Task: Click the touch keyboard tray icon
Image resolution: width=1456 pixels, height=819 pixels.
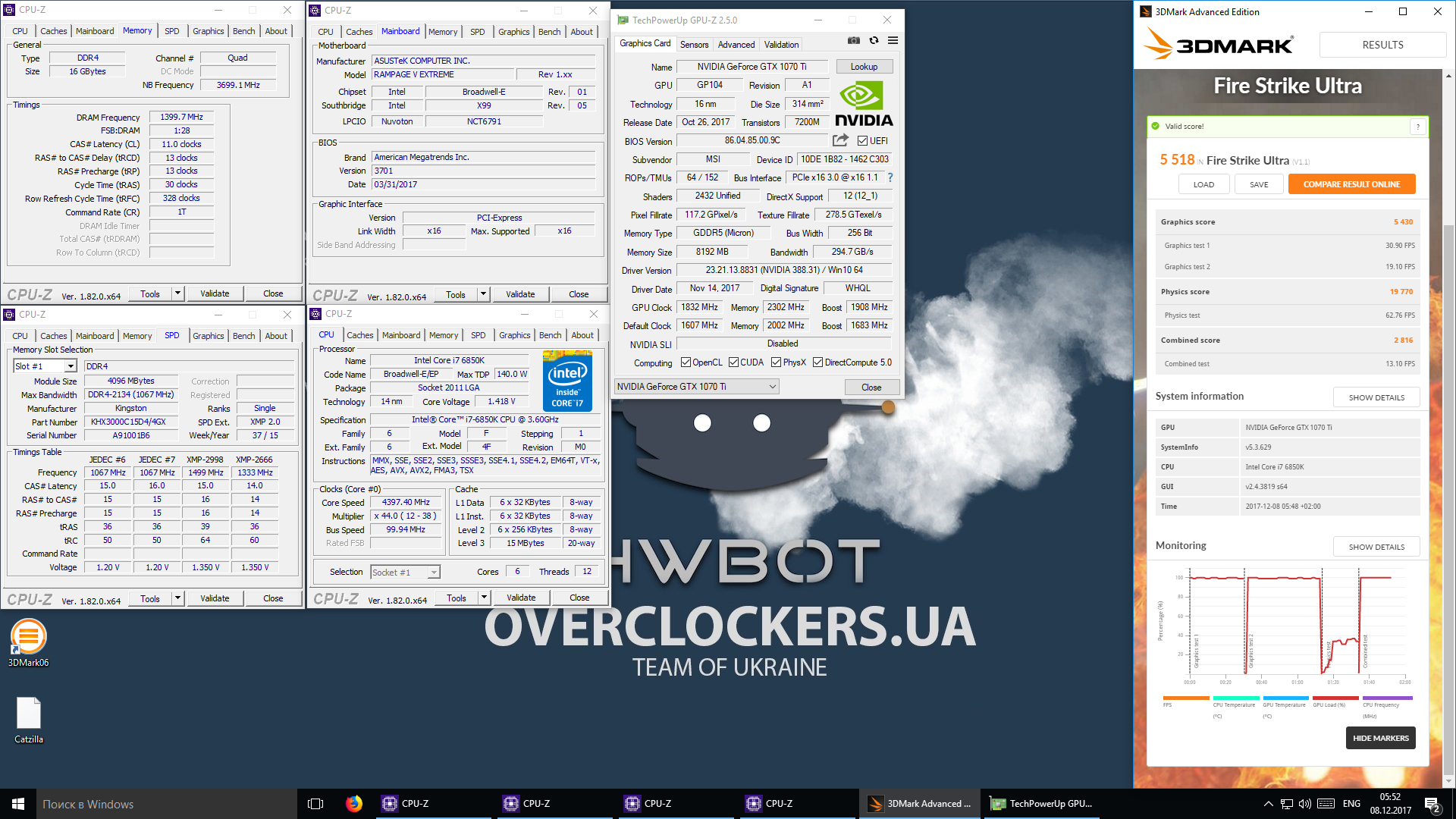Action: tap(1326, 804)
